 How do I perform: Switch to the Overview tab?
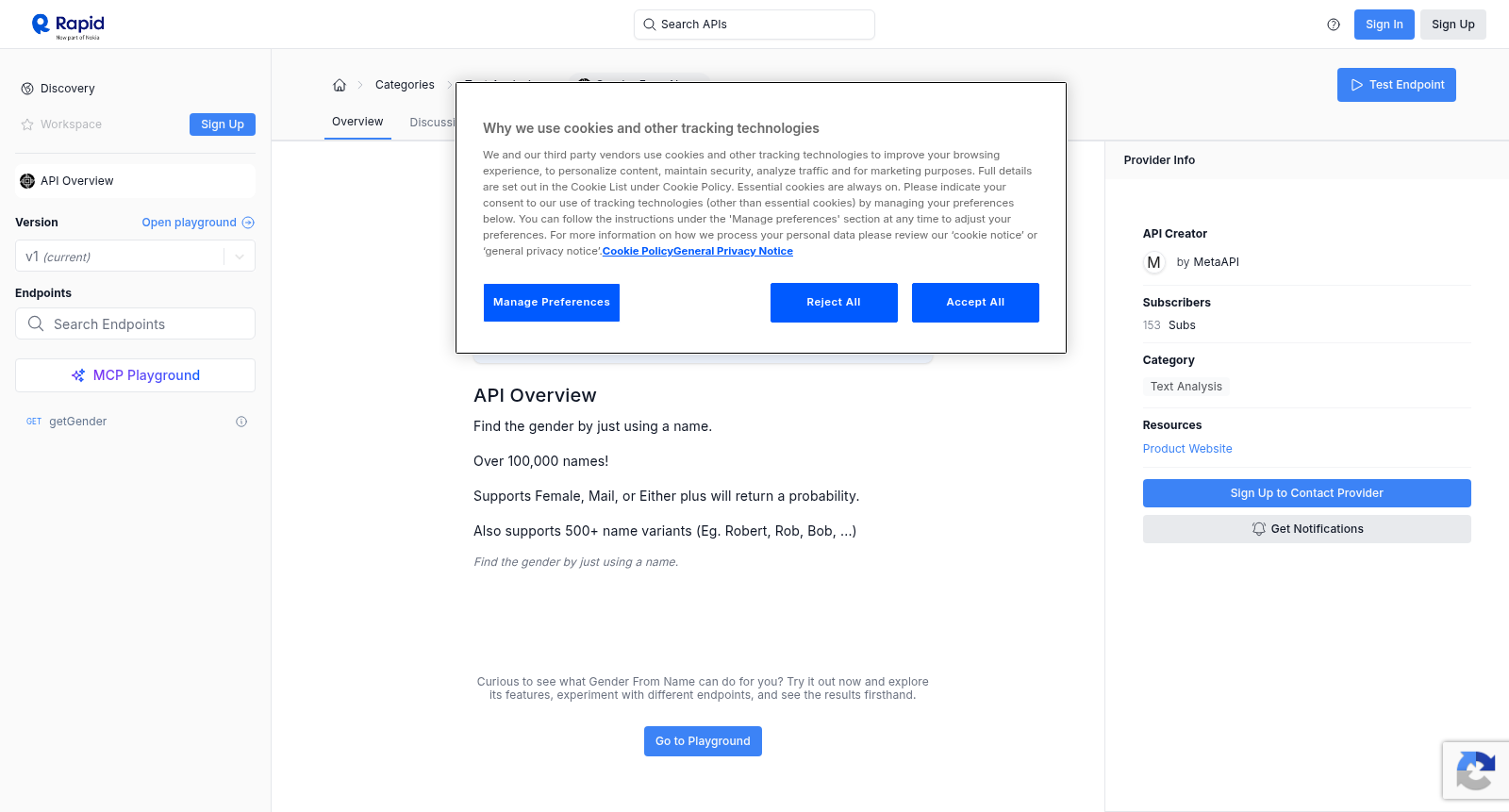pos(357,122)
